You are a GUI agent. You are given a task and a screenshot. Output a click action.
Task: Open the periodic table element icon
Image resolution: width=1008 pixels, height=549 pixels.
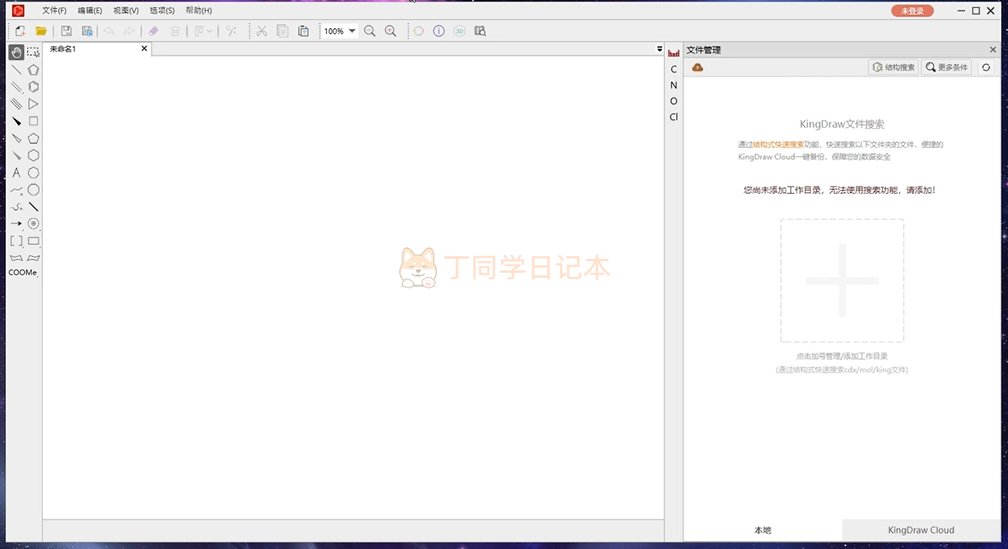673,52
